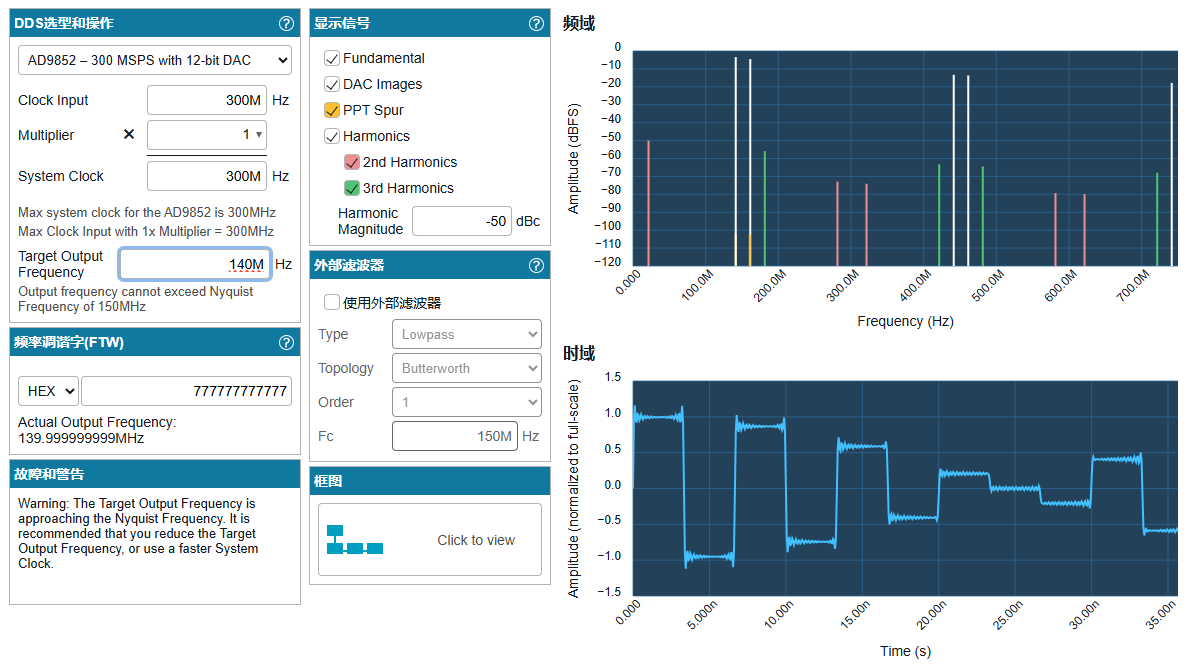This screenshot has height=665, width=1188.
Task: Uncheck the Fundamental checkbox
Action: (332, 58)
